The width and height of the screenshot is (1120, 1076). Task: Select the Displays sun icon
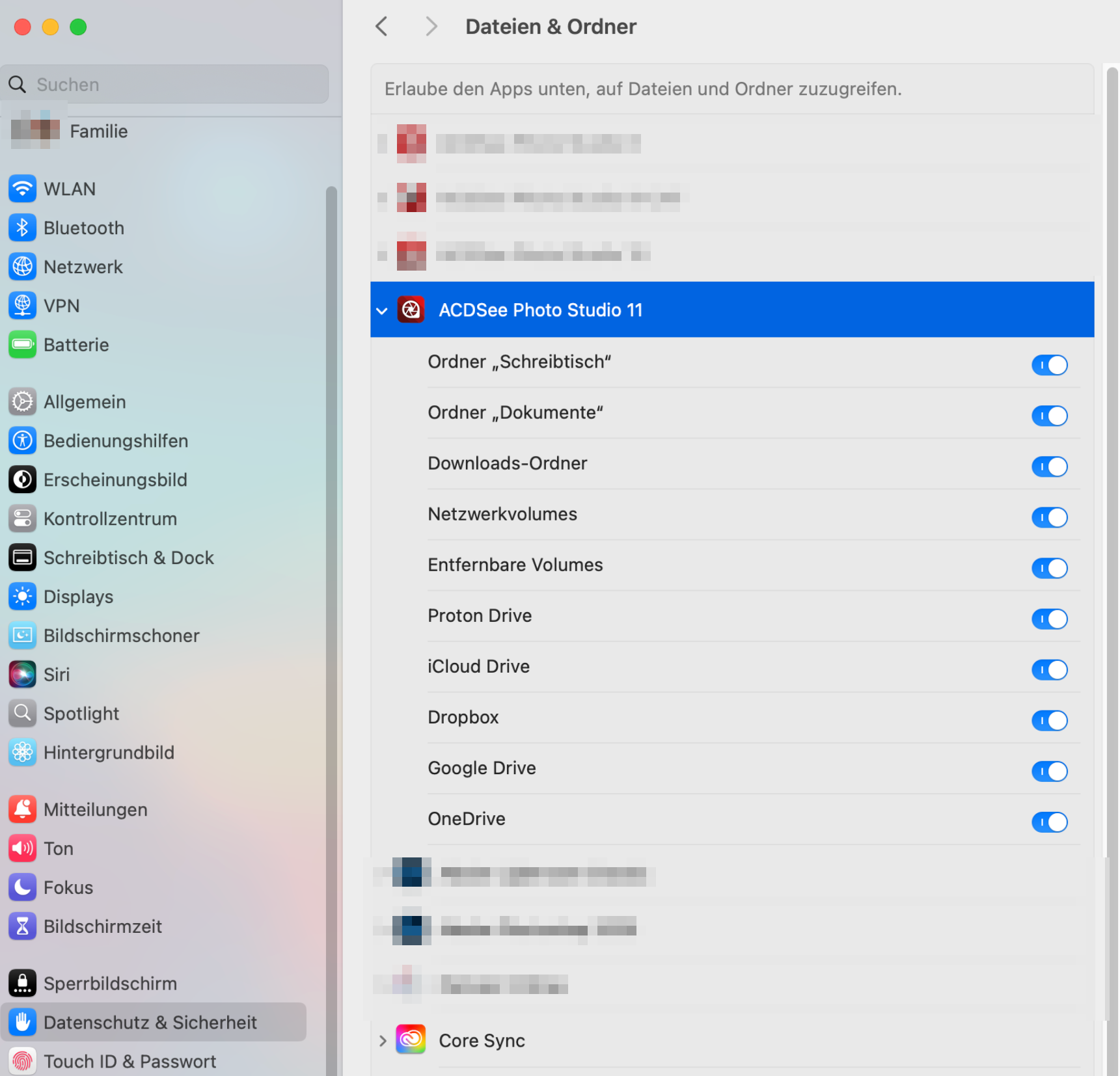pos(22,597)
